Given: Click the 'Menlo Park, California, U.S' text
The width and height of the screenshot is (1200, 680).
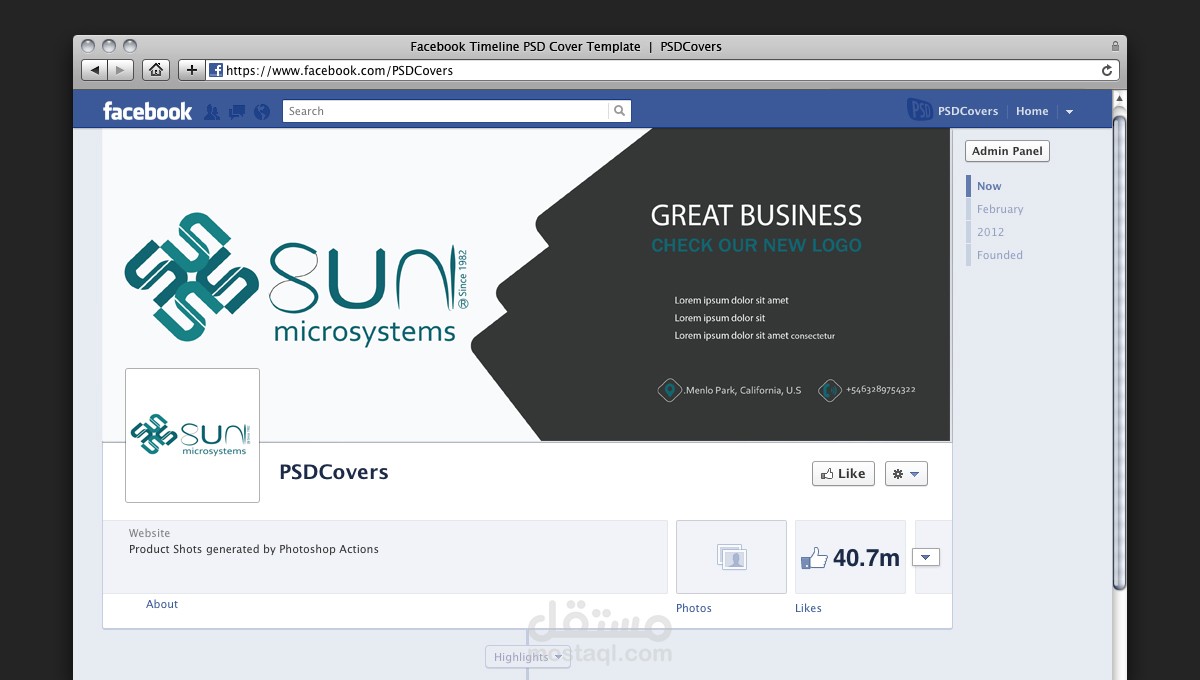Looking at the screenshot, I should (x=743, y=391).
